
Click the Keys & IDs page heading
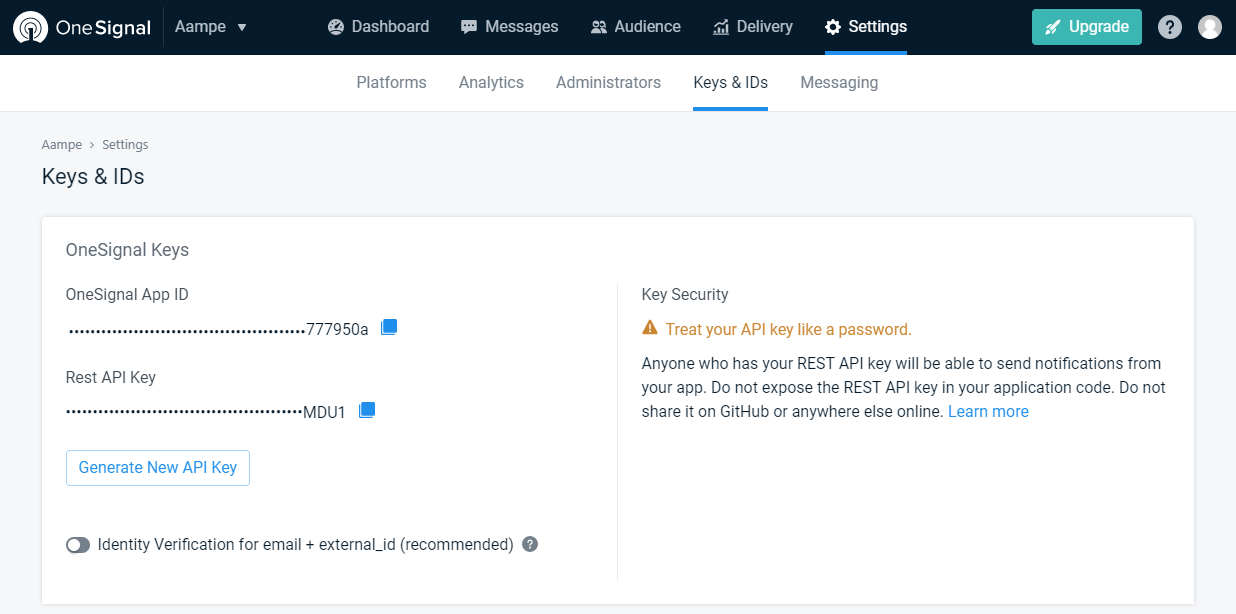(93, 177)
